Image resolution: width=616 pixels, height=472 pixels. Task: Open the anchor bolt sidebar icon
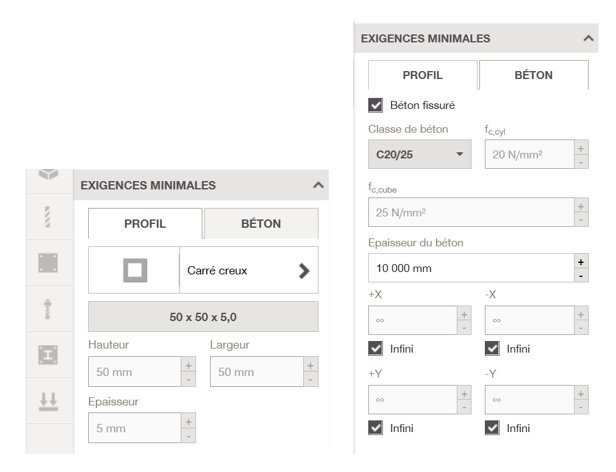[x=48, y=309]
